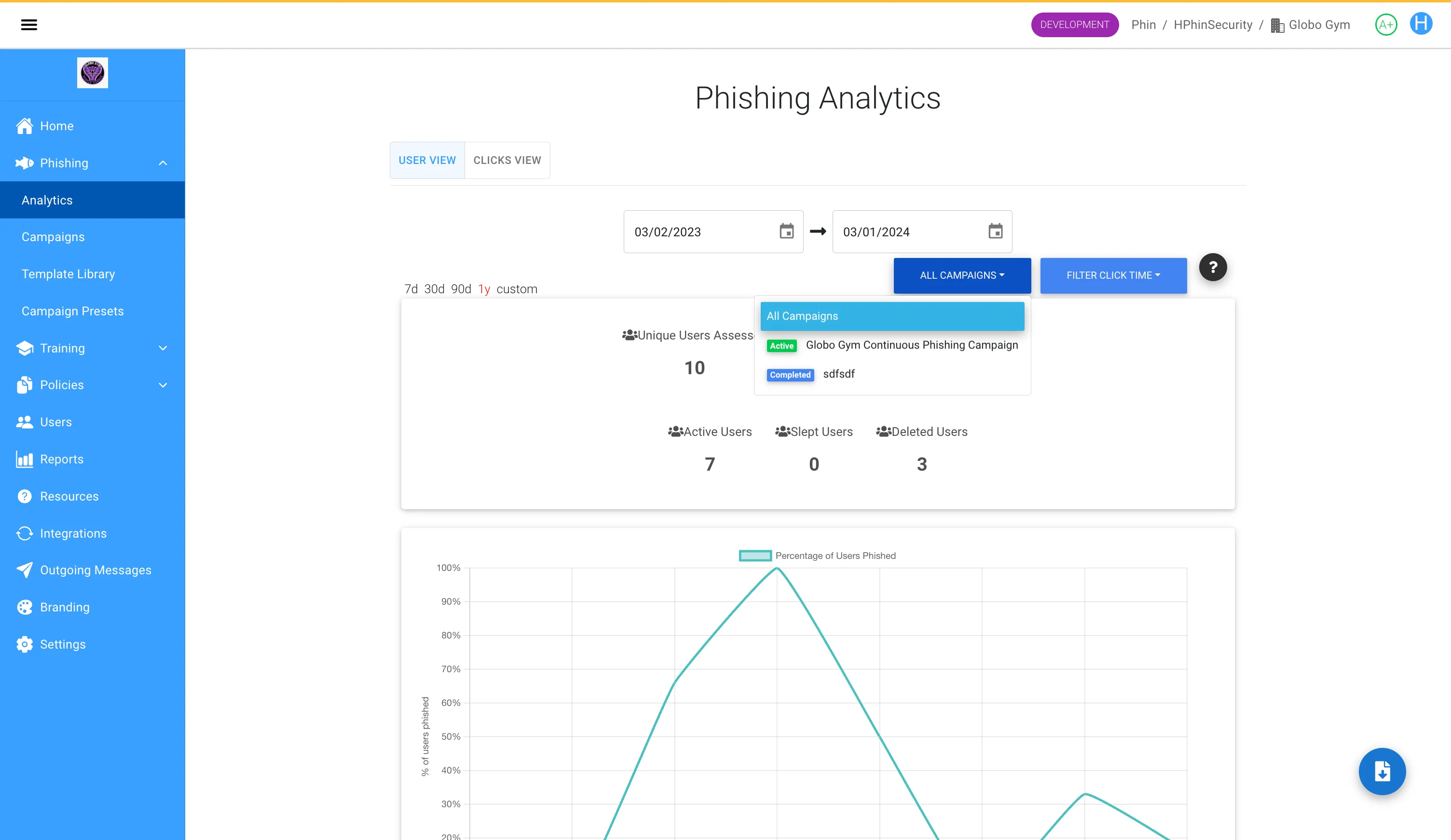Click the question mark help button
1451x840 pixels.
pyautogui.click(x=1213, y=267)
